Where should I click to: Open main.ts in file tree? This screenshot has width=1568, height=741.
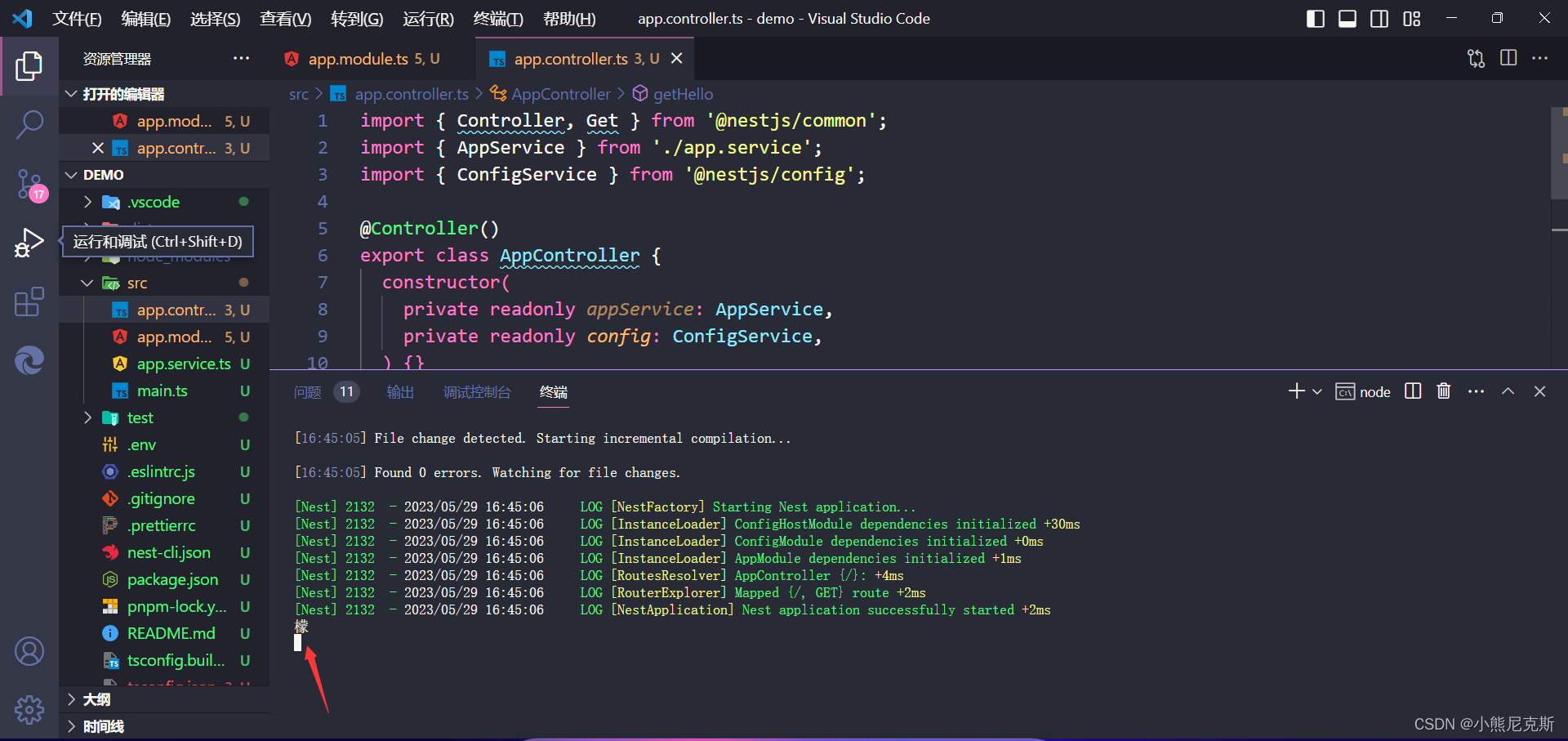pos(164,391)
